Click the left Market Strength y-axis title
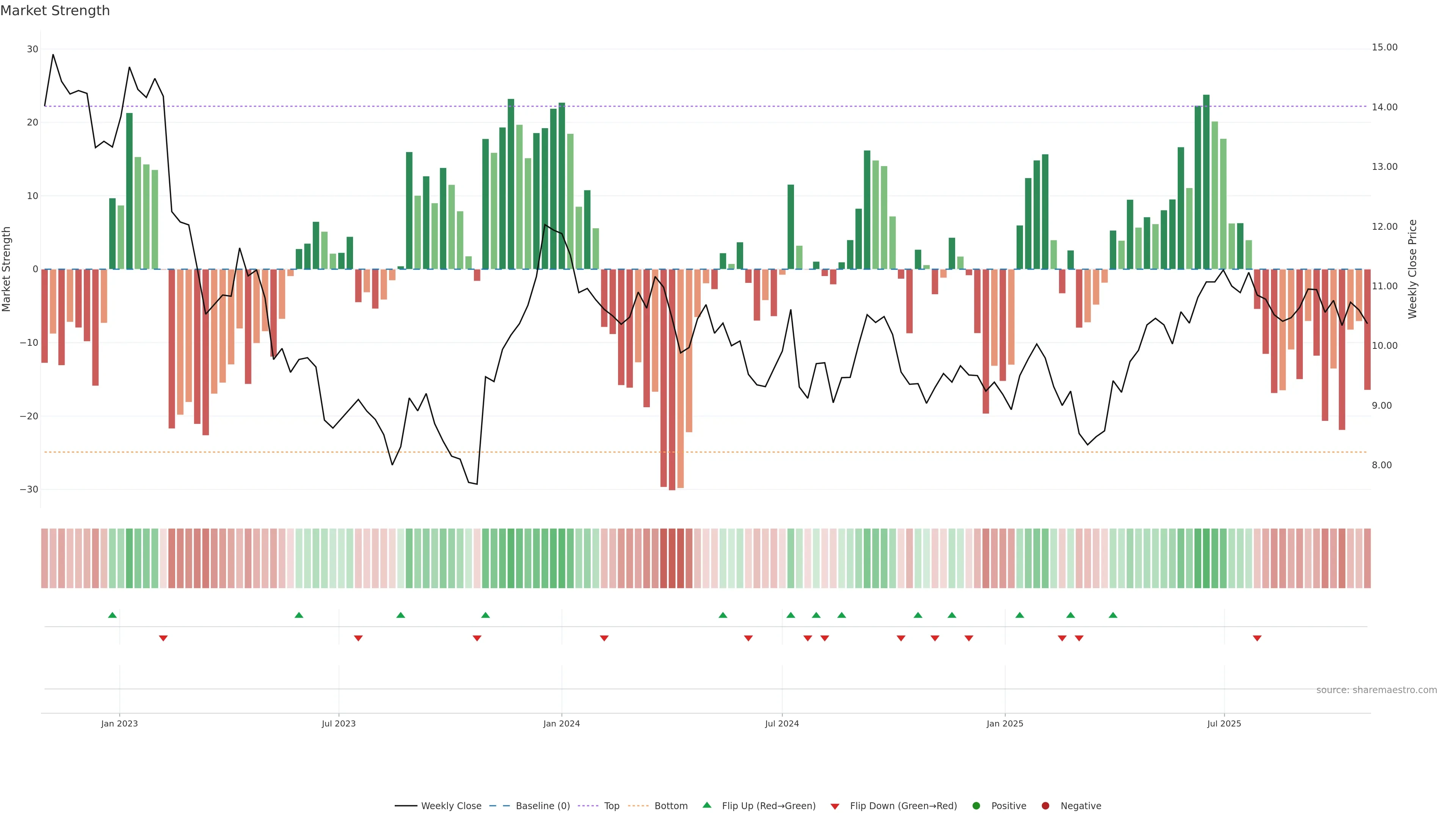Viewport: 1456px width, 819px height. point(7,269)
